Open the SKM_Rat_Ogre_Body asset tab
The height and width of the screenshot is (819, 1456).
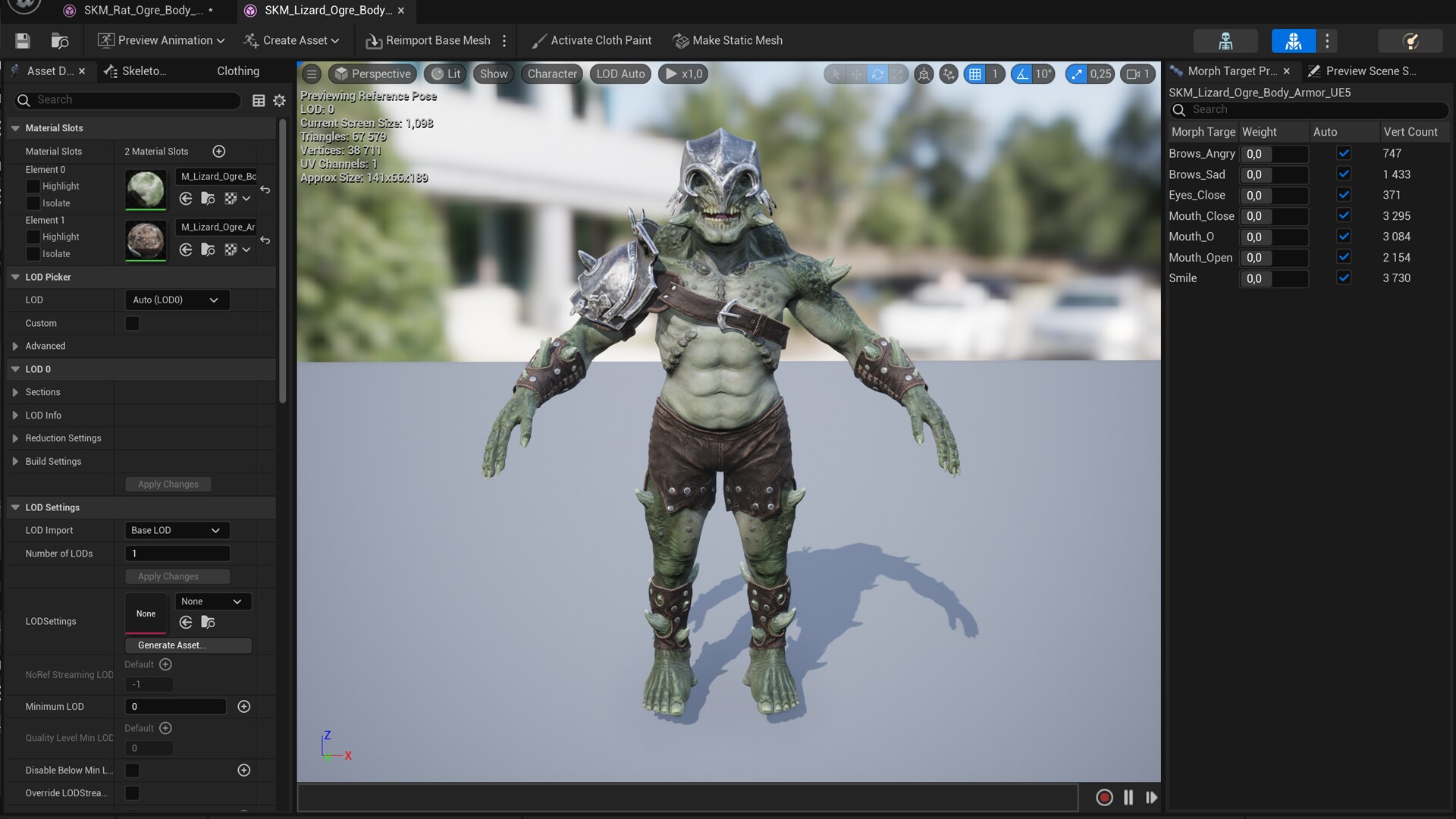pyautogui.click(x=143, y=10)
